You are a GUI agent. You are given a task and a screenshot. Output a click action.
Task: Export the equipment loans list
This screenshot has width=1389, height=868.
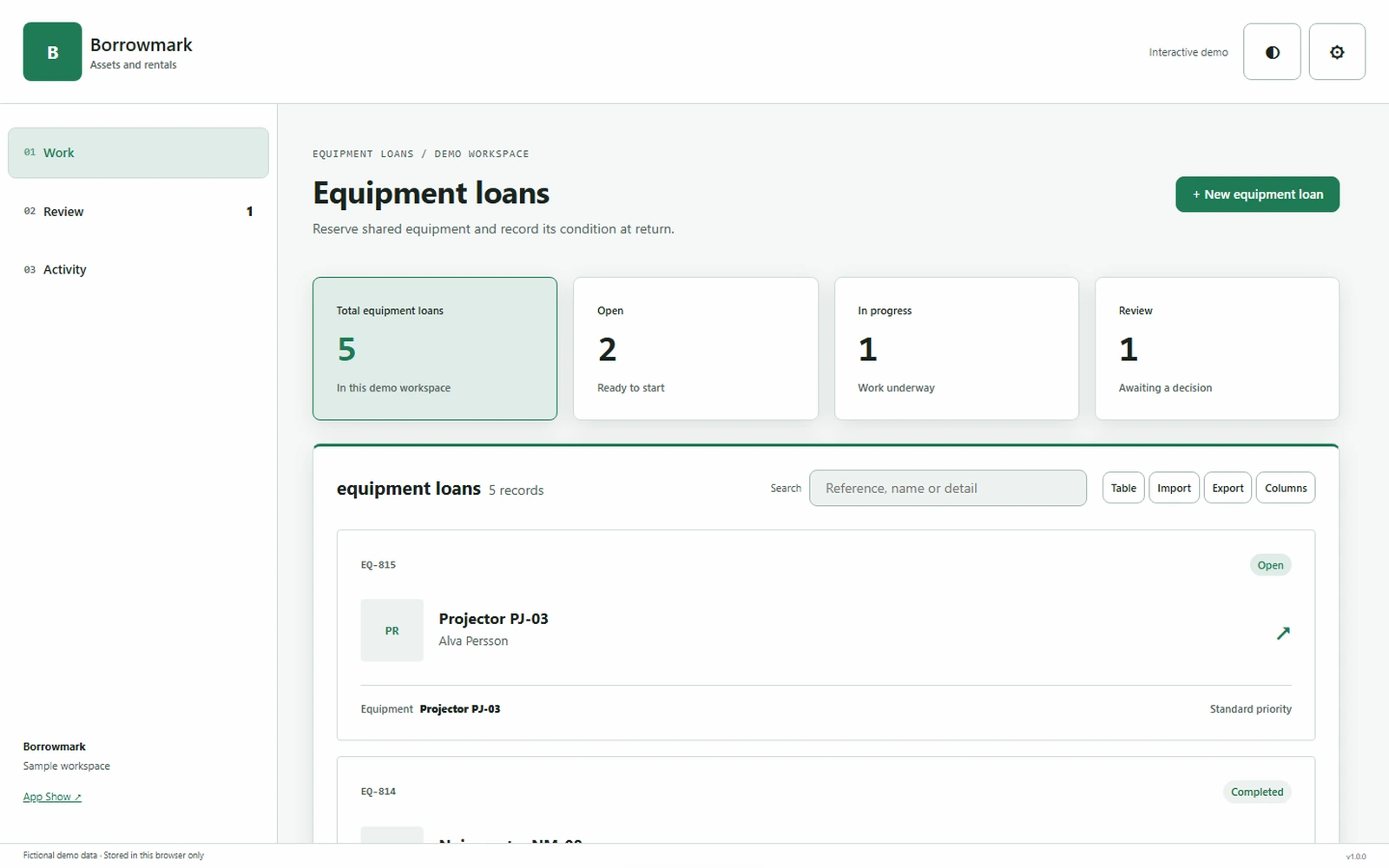[x=1228, y=488]
